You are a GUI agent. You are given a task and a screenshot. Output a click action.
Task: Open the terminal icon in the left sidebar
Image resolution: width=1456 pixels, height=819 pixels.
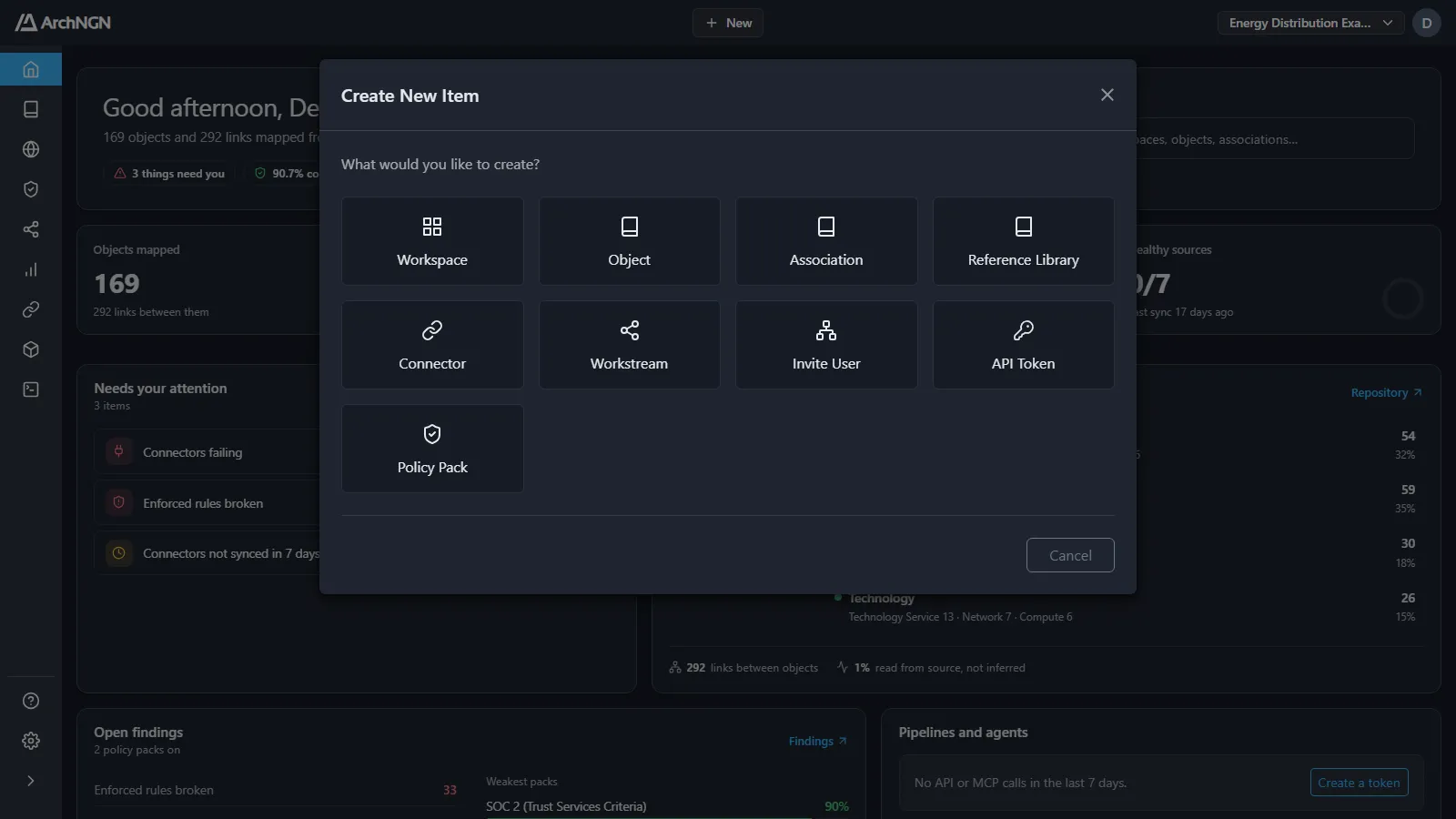click(x=31, y=389)
